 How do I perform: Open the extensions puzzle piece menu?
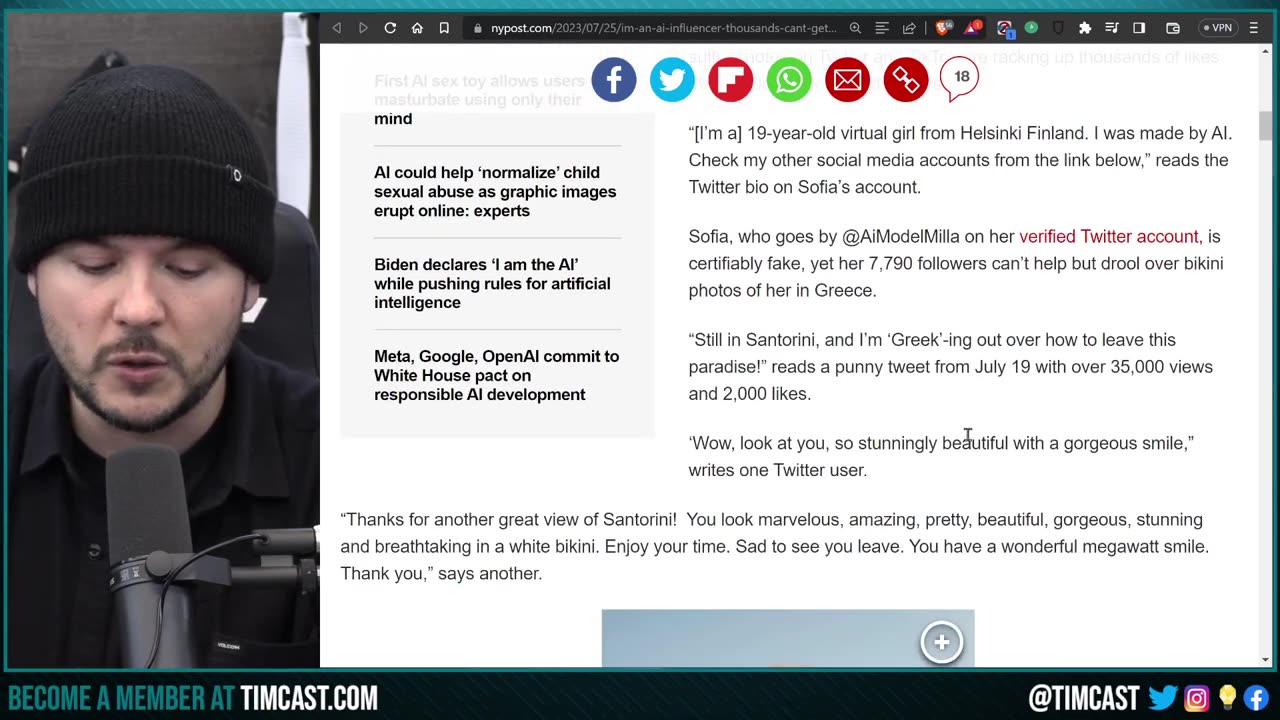pyautogui.click(x=1085, y=28)
